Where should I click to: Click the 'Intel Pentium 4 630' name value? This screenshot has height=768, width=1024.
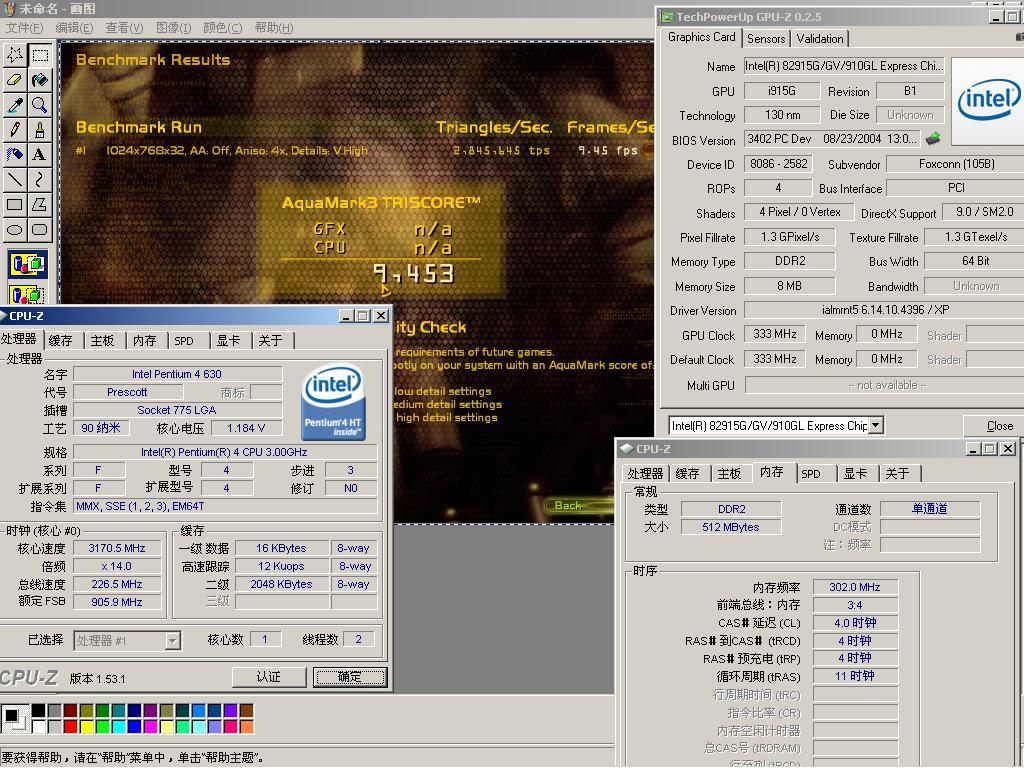(x=178, y=374)
